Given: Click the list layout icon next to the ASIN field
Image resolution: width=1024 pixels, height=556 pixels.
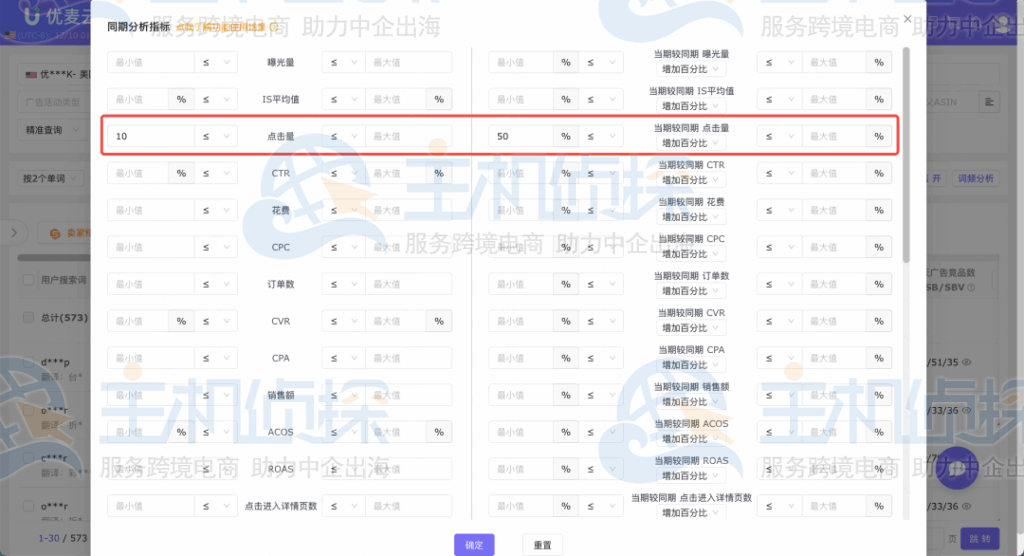Looking at the screenshot, I should (989, 101).
